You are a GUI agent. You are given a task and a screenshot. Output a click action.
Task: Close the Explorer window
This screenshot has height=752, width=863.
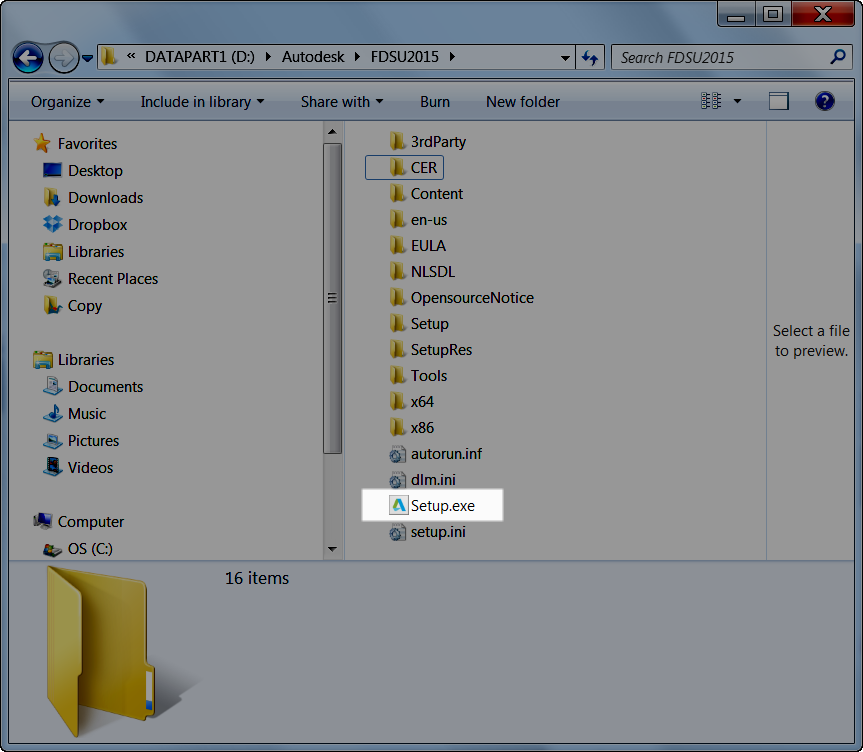pyautogui.click(x=823, y=14)
